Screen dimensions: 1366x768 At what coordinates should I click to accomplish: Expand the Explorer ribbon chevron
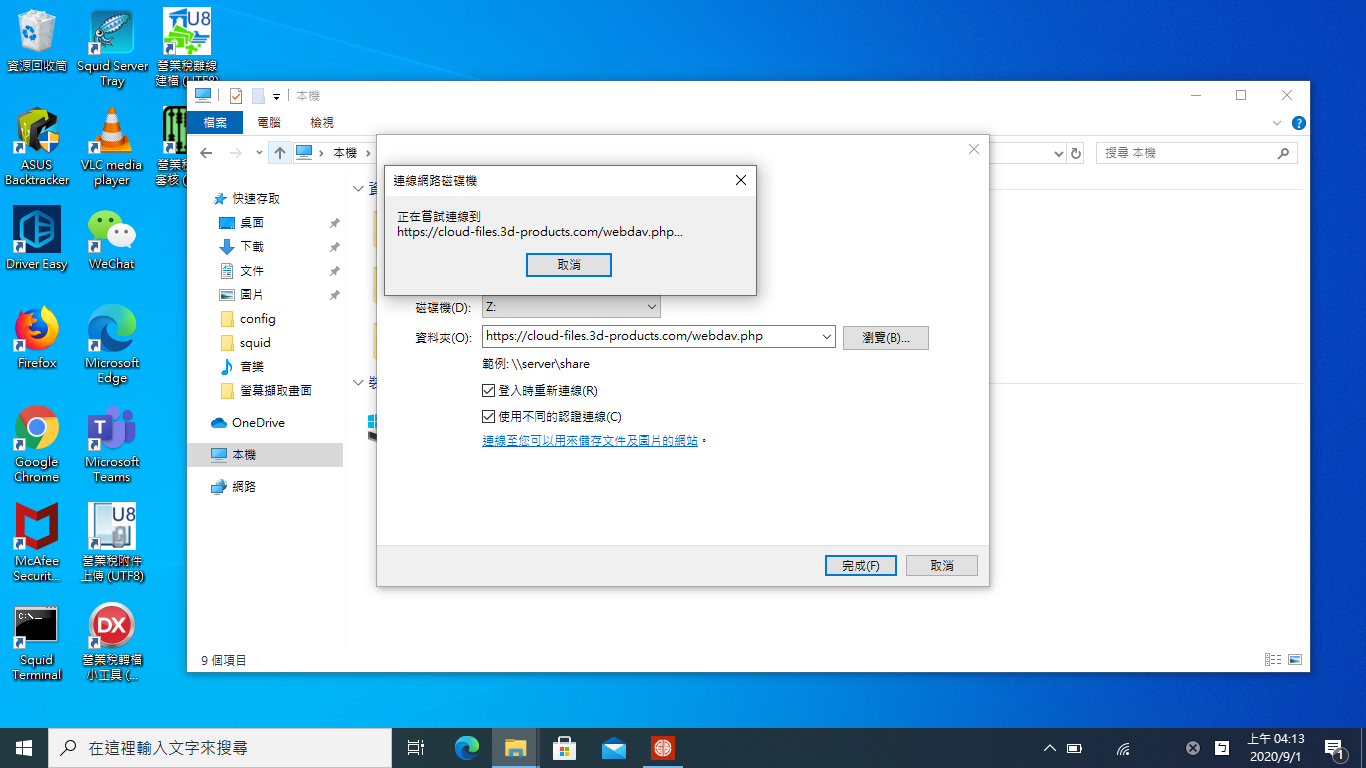coord(1276,123)
